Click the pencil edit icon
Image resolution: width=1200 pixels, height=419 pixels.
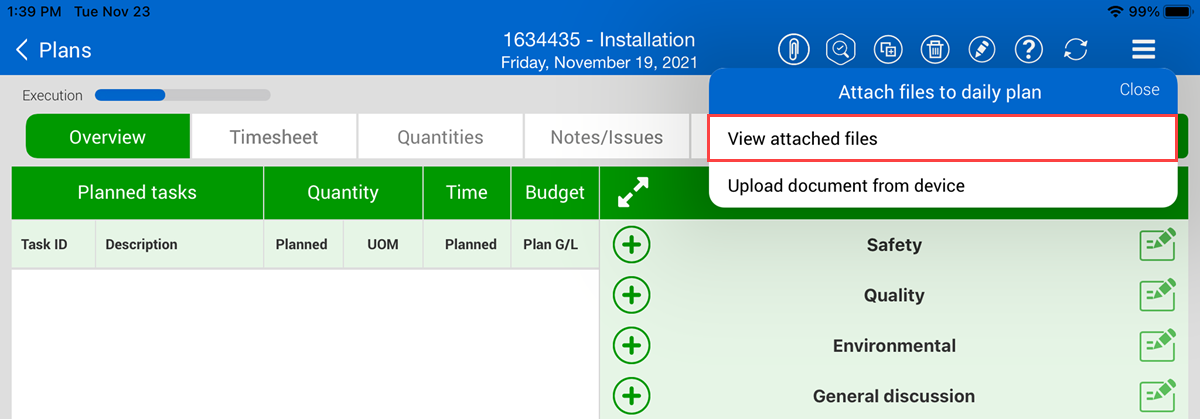coord(982,49)
